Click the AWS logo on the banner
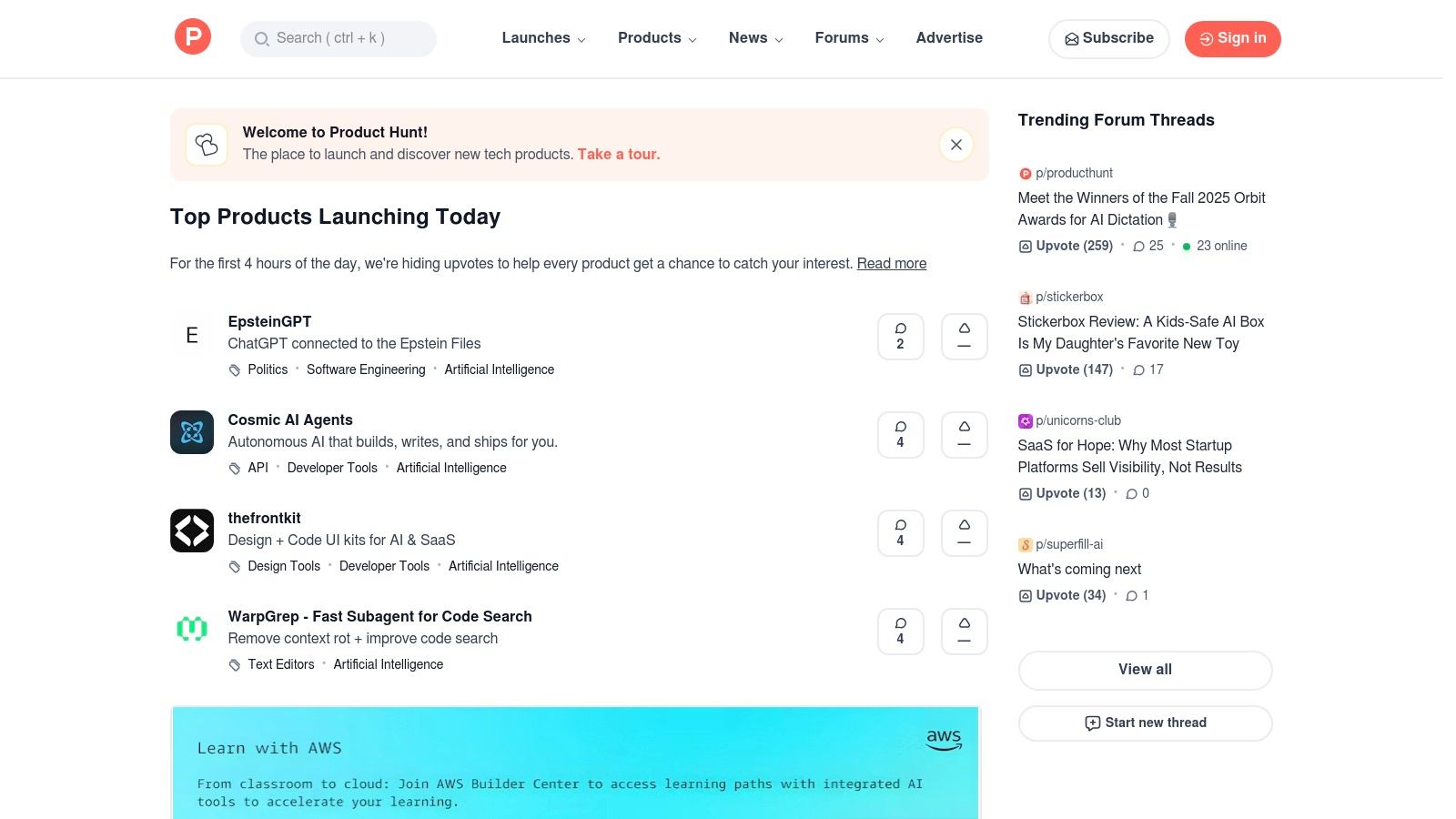Image resolution: width=1456 pixels, height=819 pixels. point(945,740)
